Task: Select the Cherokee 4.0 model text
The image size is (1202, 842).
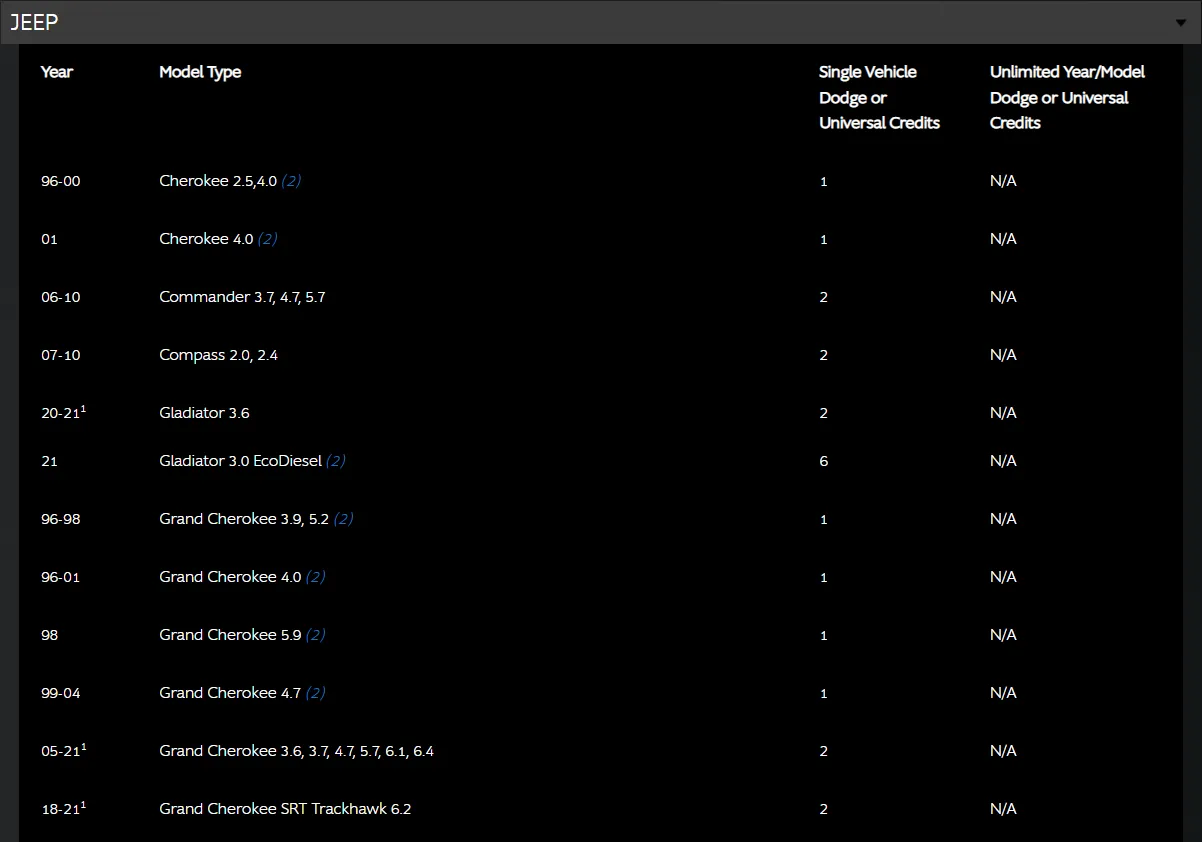Action: coord(206,239)
